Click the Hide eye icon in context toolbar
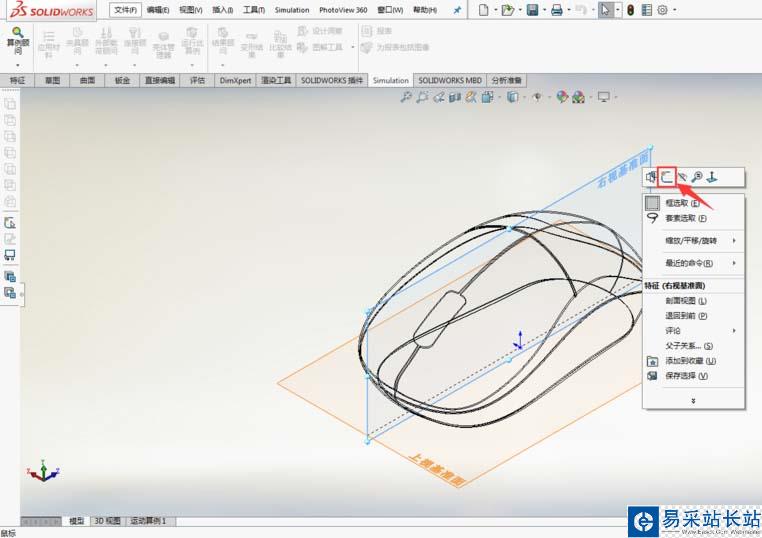Viewport: 762px width, 538px height. (682, 177)
